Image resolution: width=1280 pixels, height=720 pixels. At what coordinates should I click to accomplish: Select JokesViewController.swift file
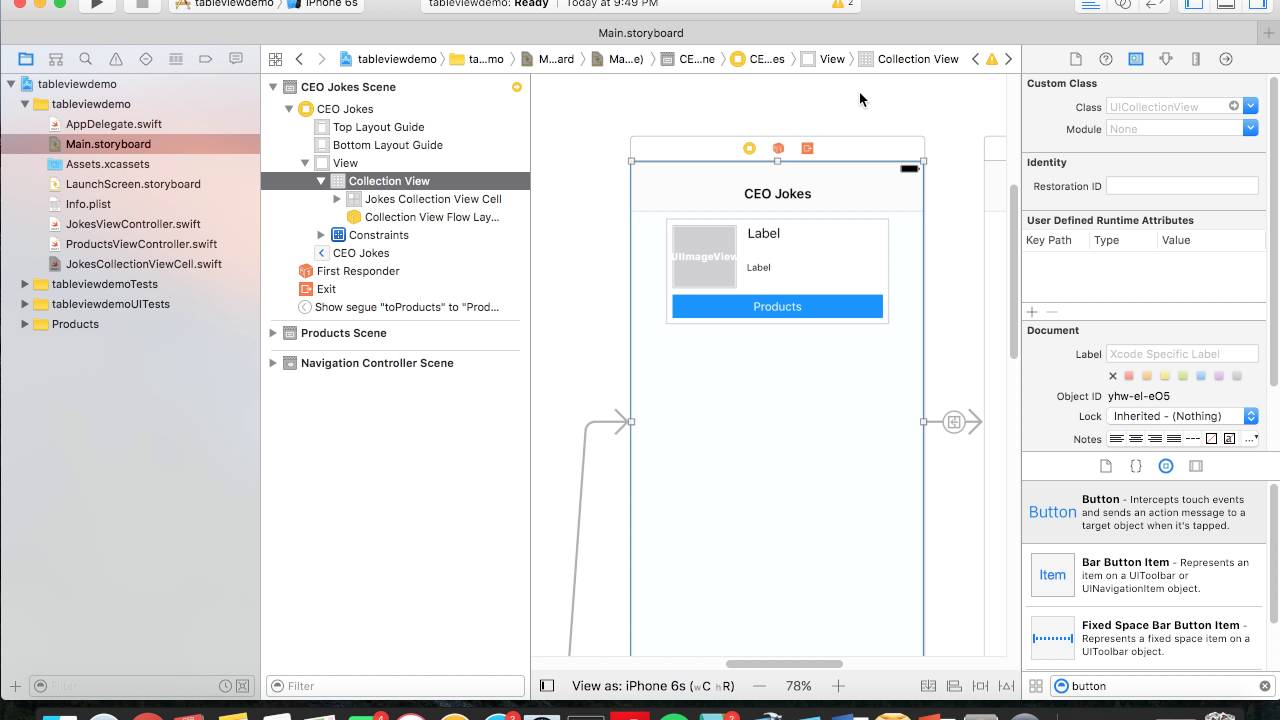tap(133, 224)
